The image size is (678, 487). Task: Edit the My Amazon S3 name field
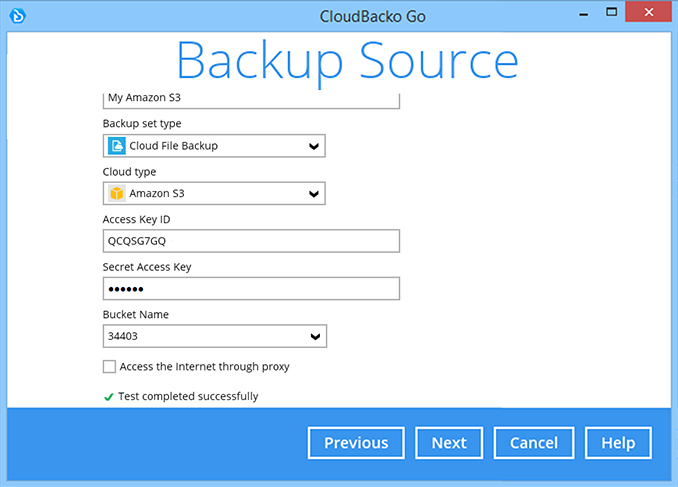251,99
